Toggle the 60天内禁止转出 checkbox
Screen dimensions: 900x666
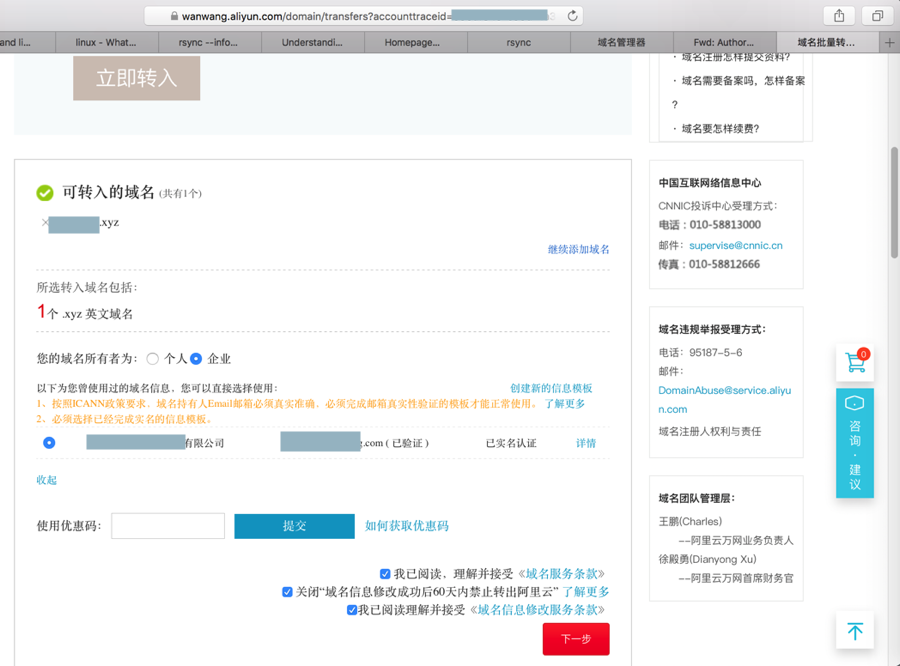(x=287, y=591)
